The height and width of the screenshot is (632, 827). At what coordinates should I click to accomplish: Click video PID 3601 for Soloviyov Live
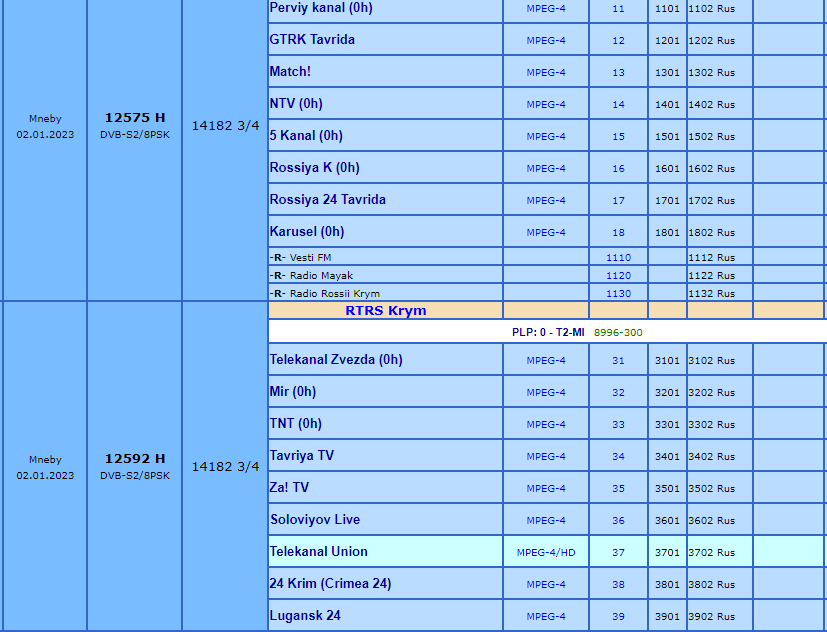point(667,520)
